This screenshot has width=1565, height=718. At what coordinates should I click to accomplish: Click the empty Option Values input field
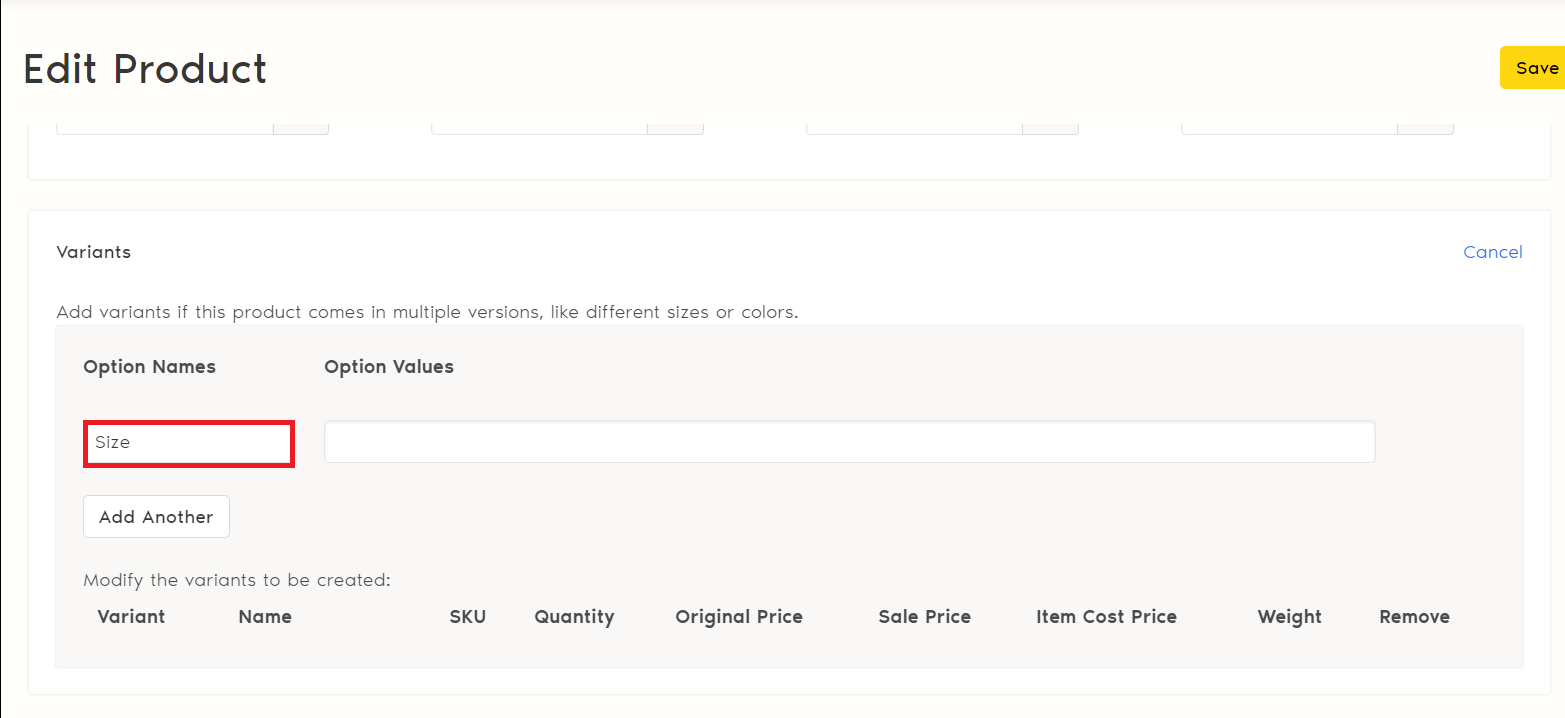click(x=849, y=442)
